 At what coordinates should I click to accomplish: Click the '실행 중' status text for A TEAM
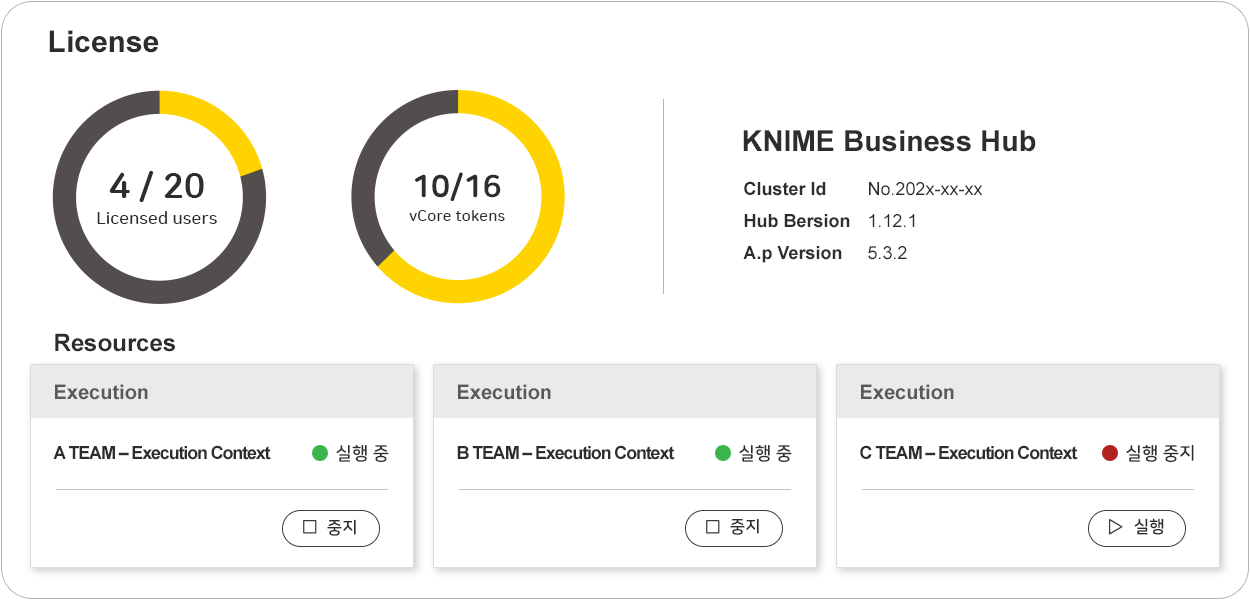pos(362,453)
